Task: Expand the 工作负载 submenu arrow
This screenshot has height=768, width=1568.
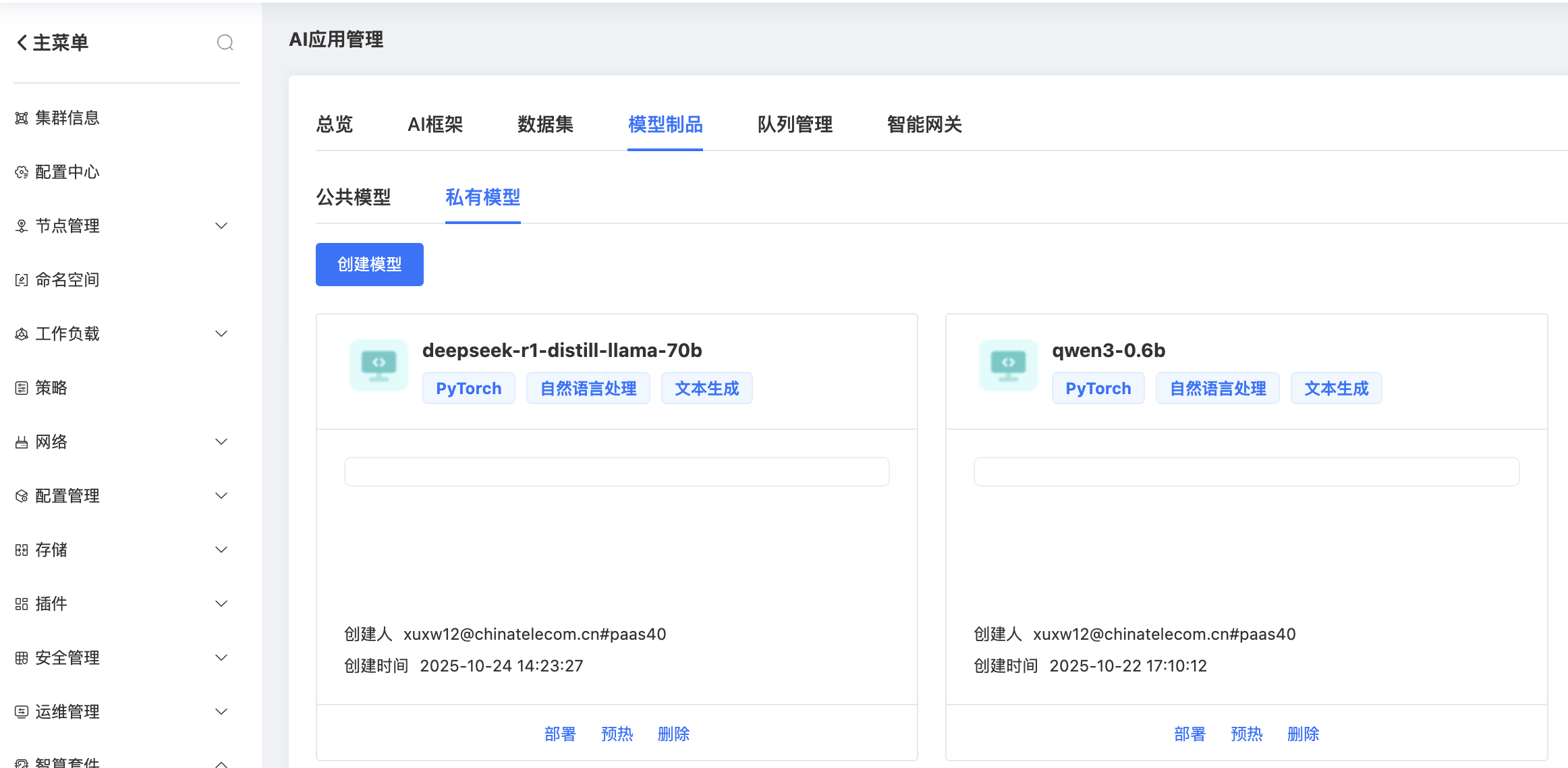Action: pyautogui.click(x=221, y=333)
